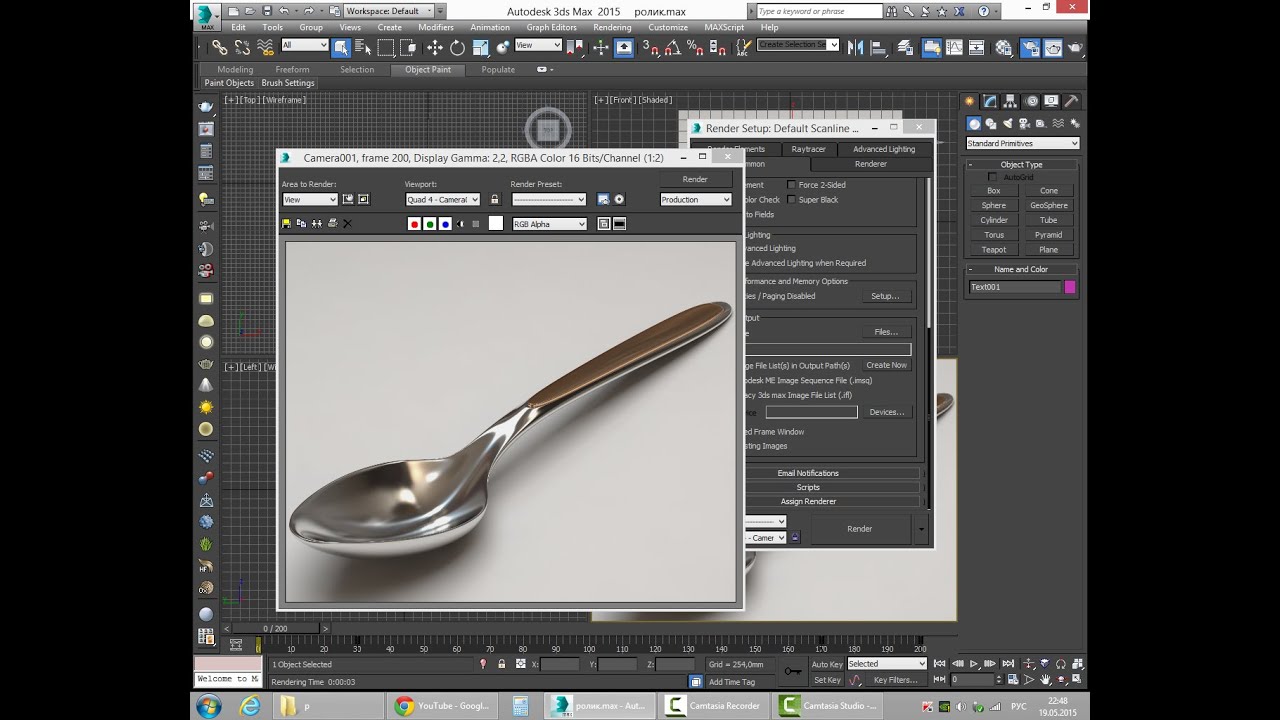
Task: Click the magenta object color swatch
Action: 1070,287
